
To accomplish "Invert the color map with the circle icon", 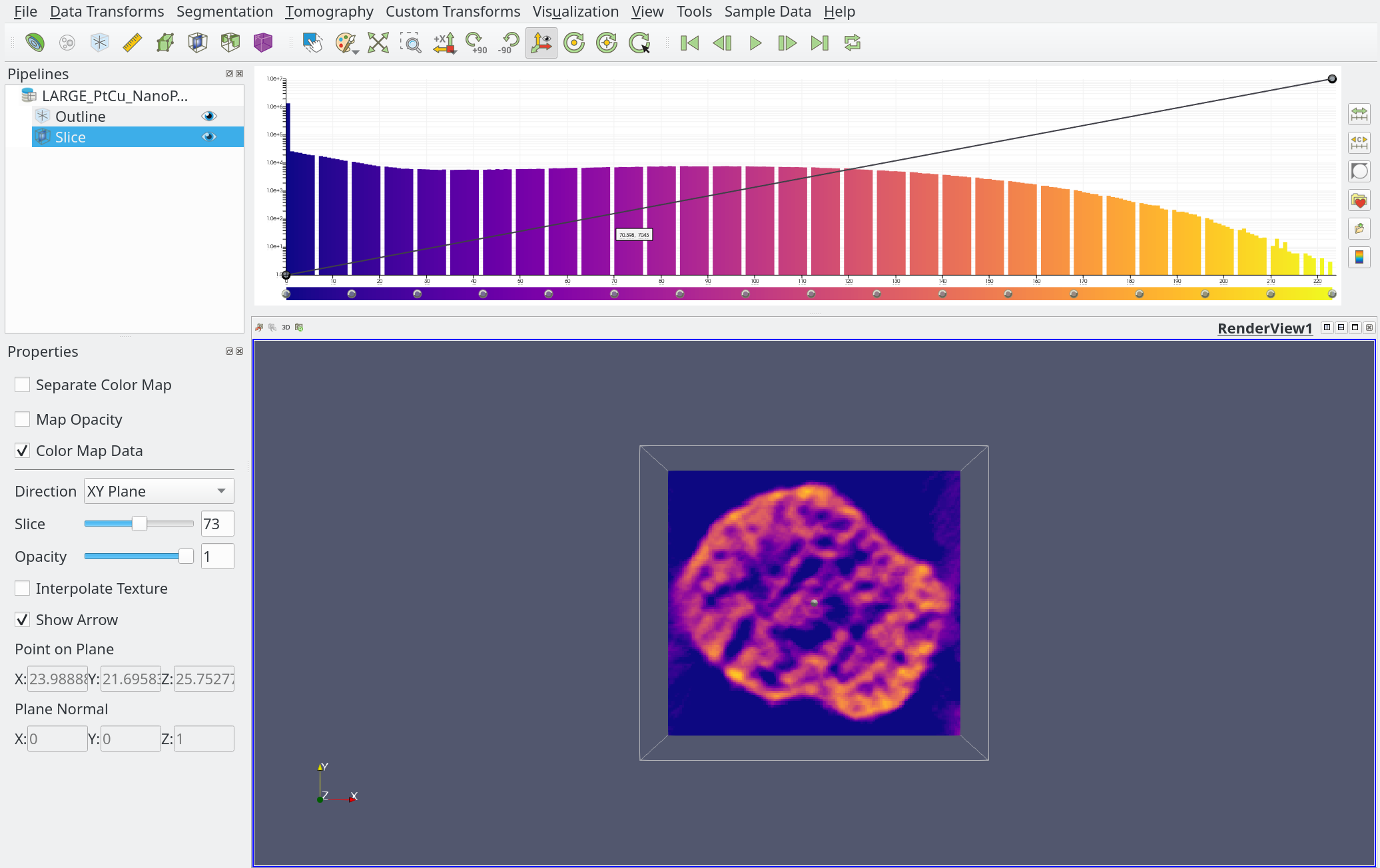I will coord(1359,171).
